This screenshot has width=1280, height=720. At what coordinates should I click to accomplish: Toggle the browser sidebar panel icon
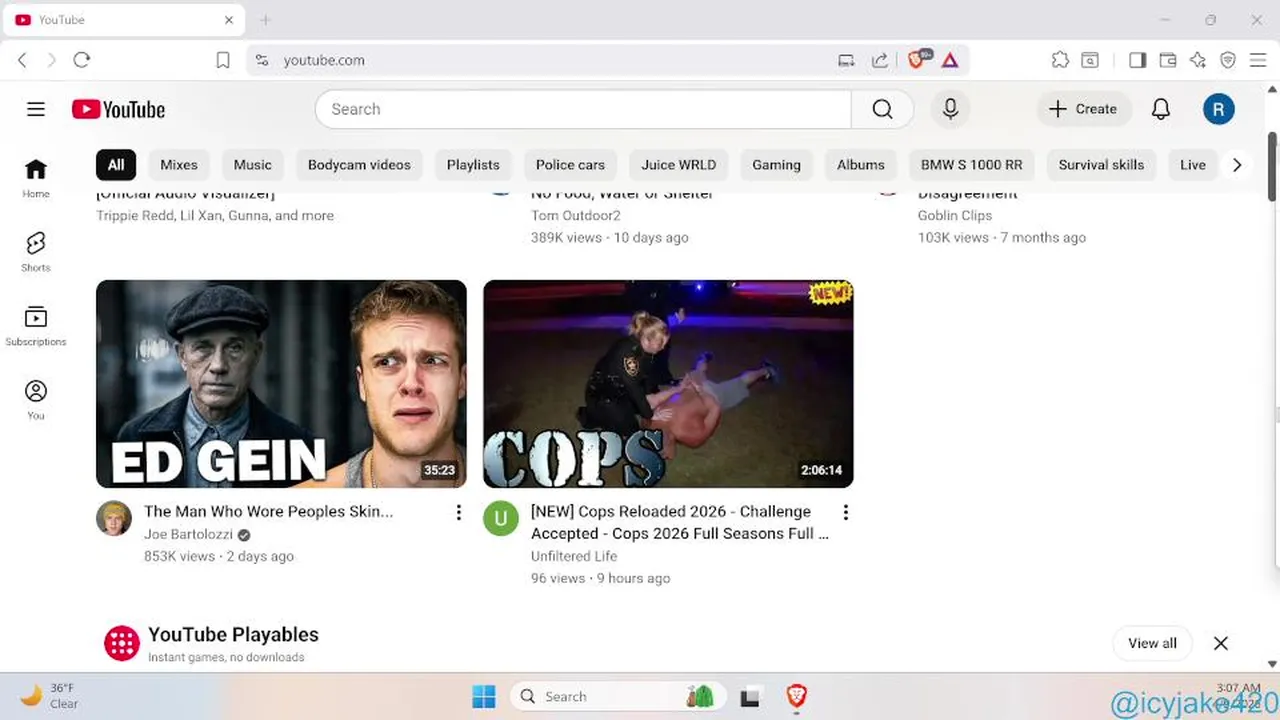pos(1137,60)
